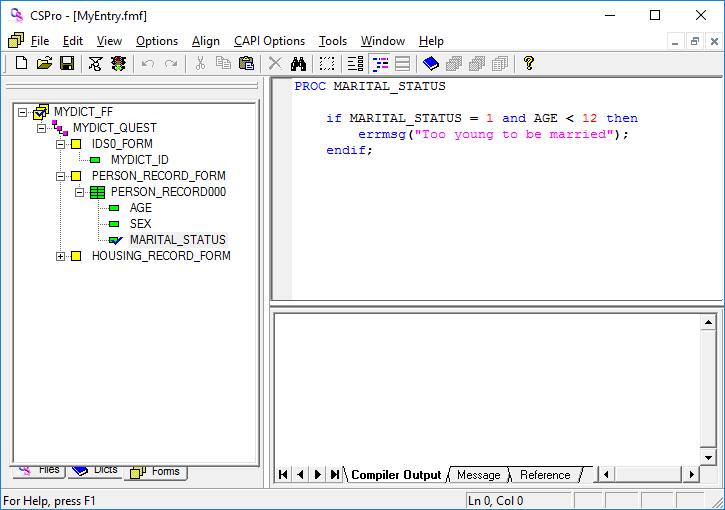Click the binoculars Find icon
The width and height of the screenshot is (725, 510).
[298, 63]
